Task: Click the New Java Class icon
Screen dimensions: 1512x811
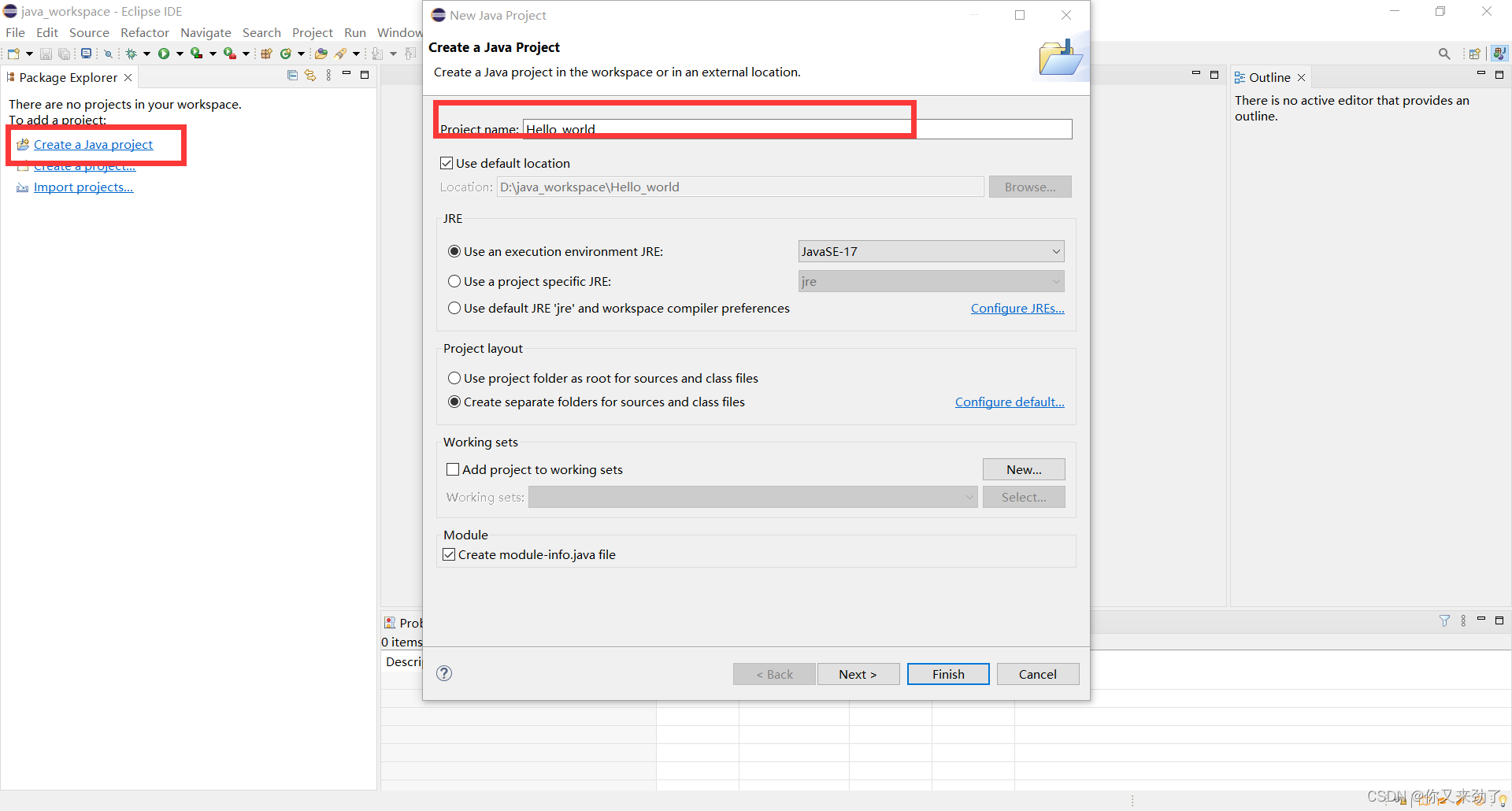Action: pos(286,54)
